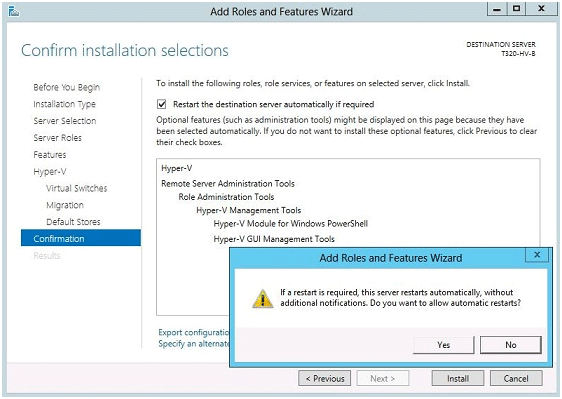Click the yellow warning icon in dialog
Screen dimensions: 562x399
click(263, 298)
